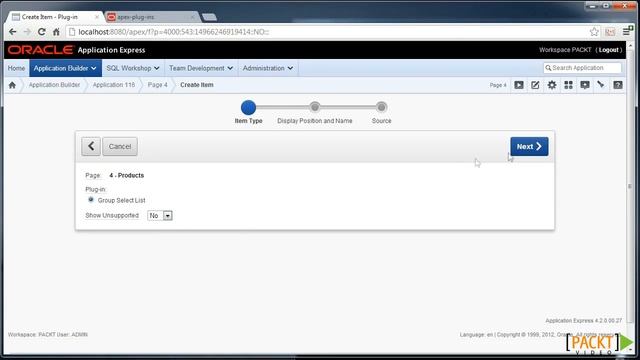Open the Show Unsupported dropdown
Image resolution: width=640 pixels, height=360 pixels.
click(x=160, y=216)
